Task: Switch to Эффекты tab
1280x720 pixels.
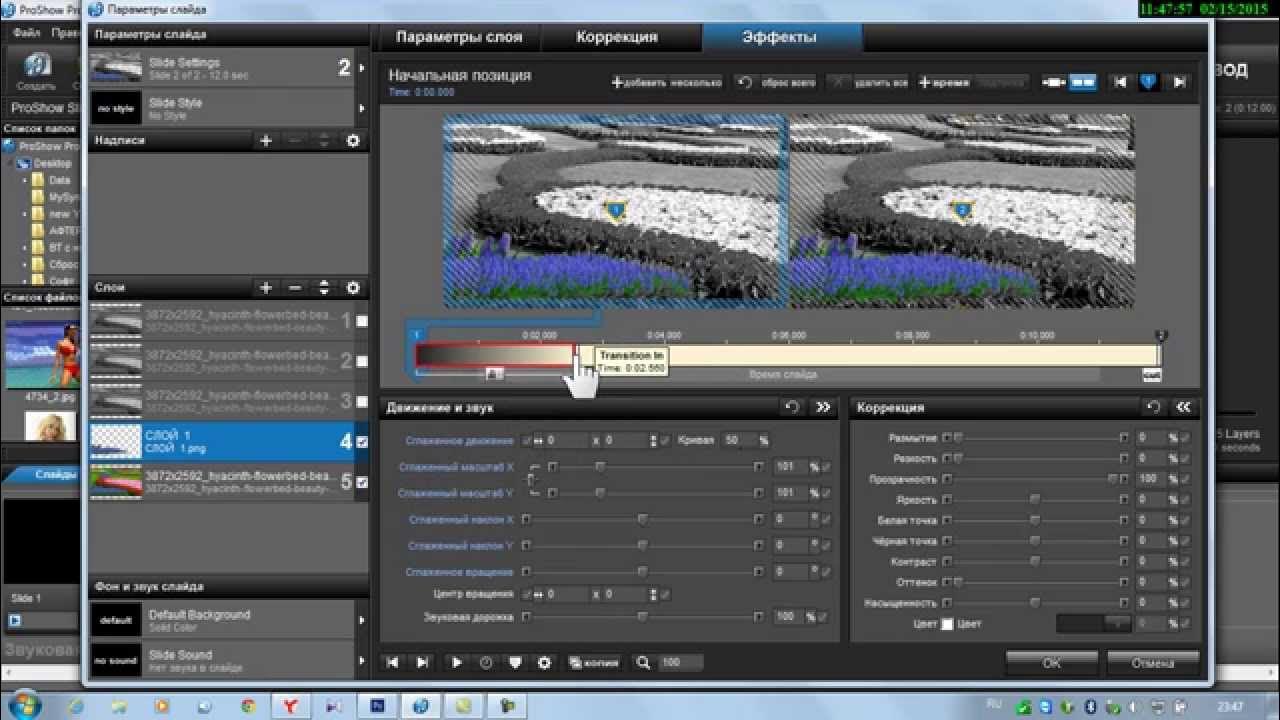Action: [x=780, y=37]
